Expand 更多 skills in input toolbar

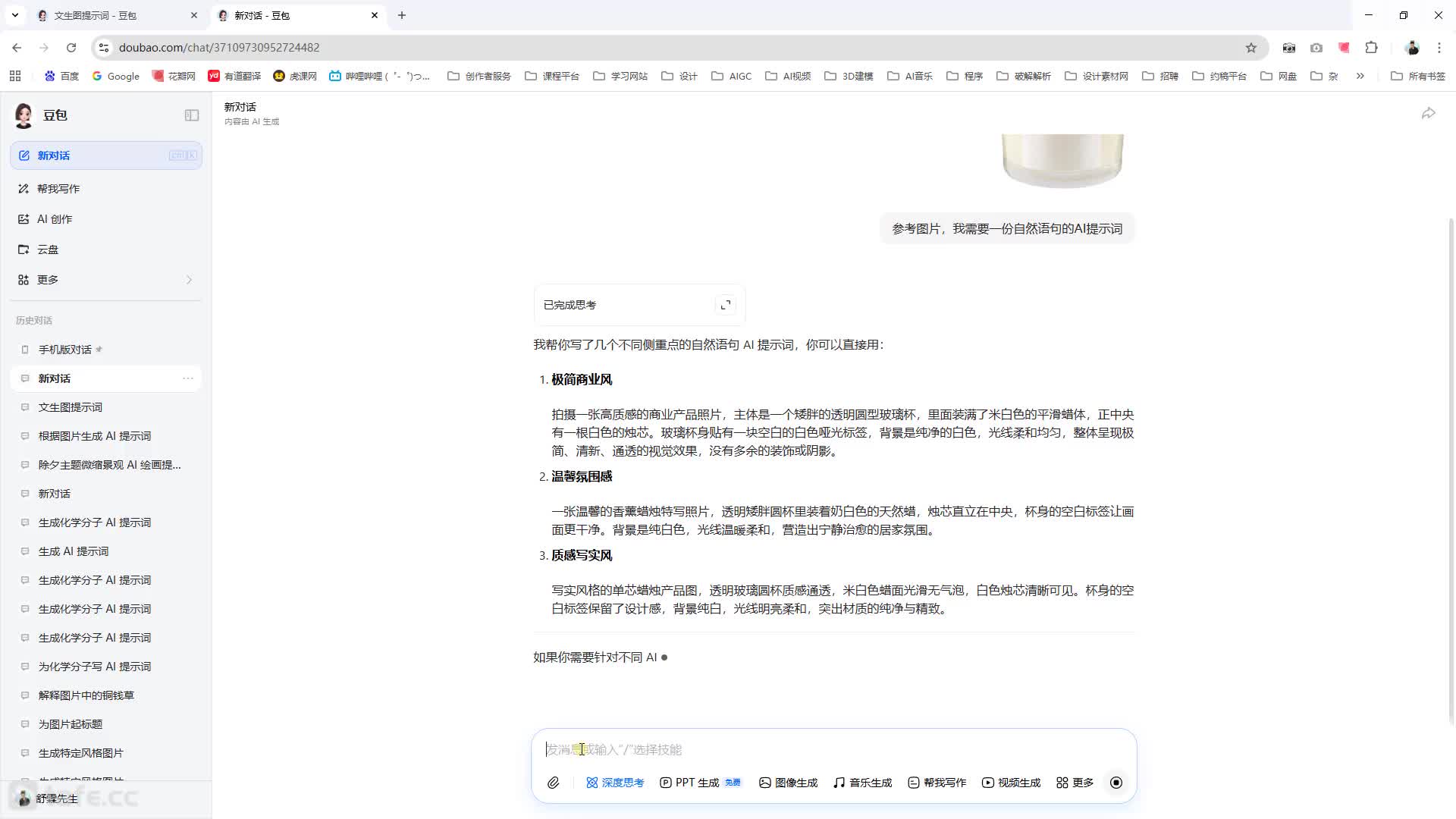point(1075,783)
